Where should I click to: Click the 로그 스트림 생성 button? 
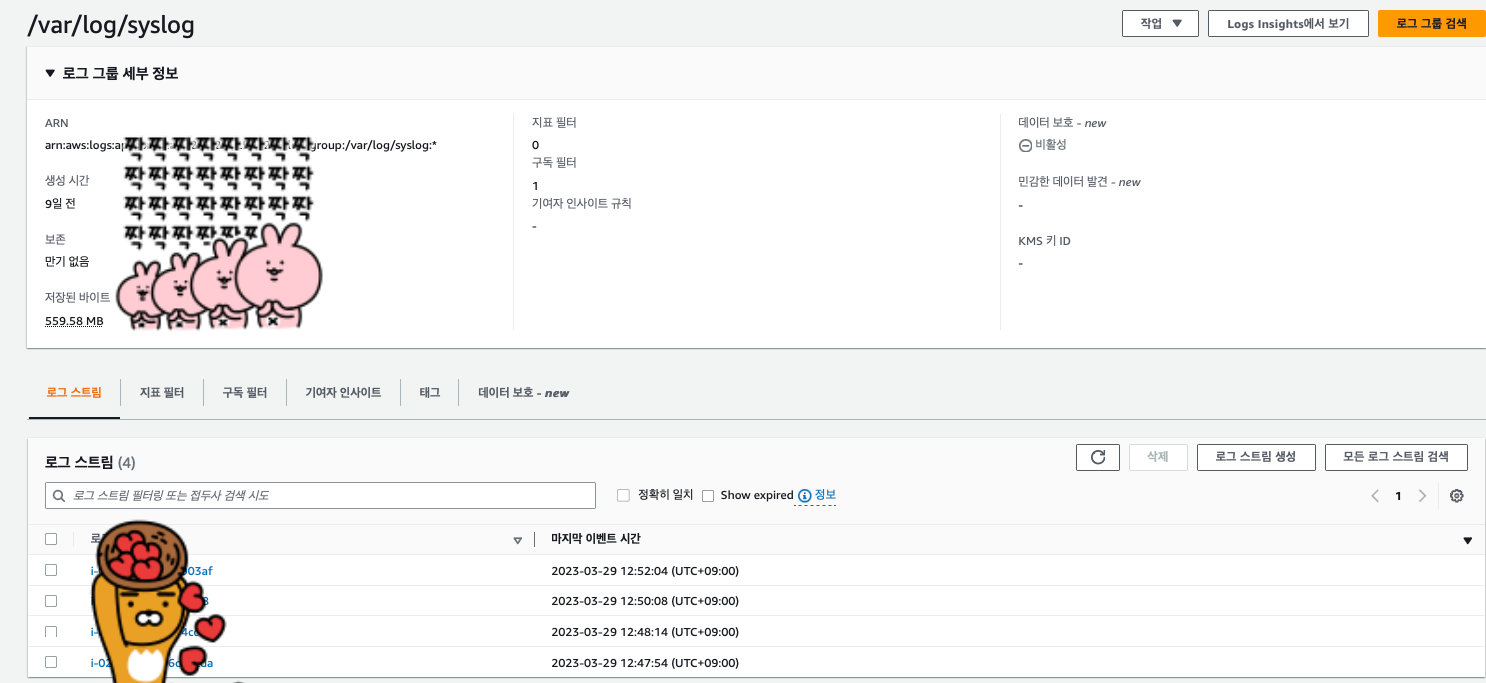(1256, 457)
